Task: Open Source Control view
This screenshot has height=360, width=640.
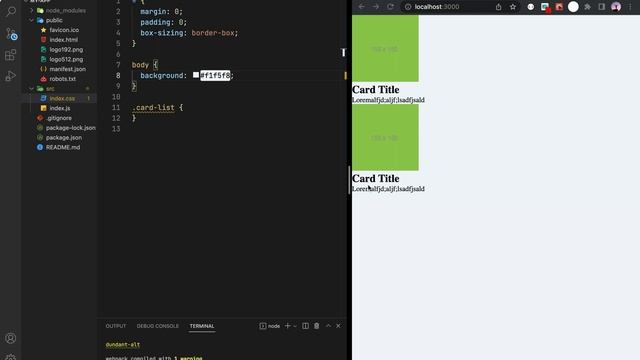Action: (x=11, y=33)
